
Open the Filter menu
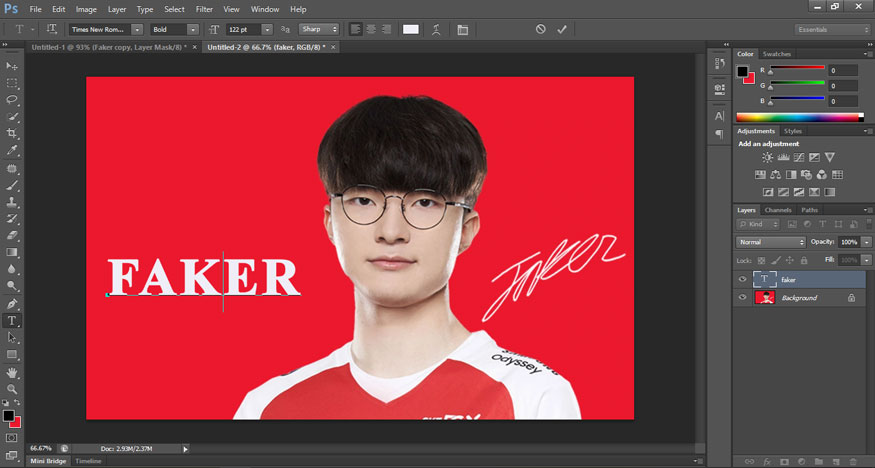click(204, 9)
